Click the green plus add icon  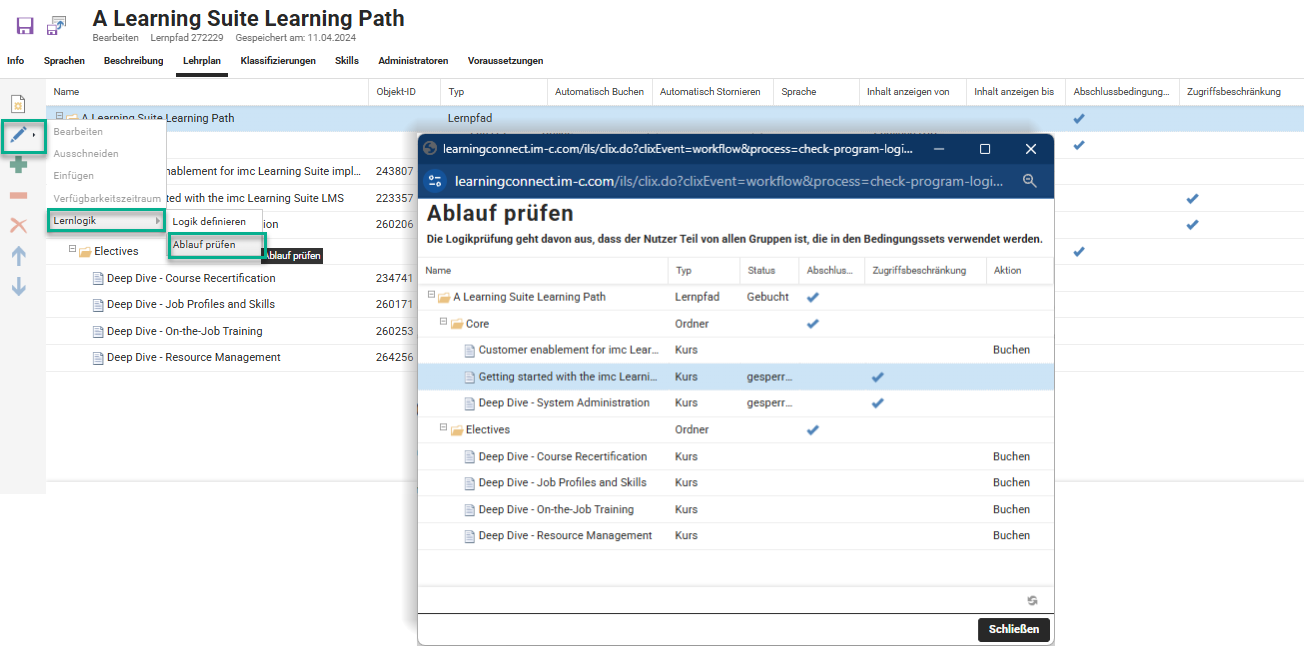(x=18, y=165)
